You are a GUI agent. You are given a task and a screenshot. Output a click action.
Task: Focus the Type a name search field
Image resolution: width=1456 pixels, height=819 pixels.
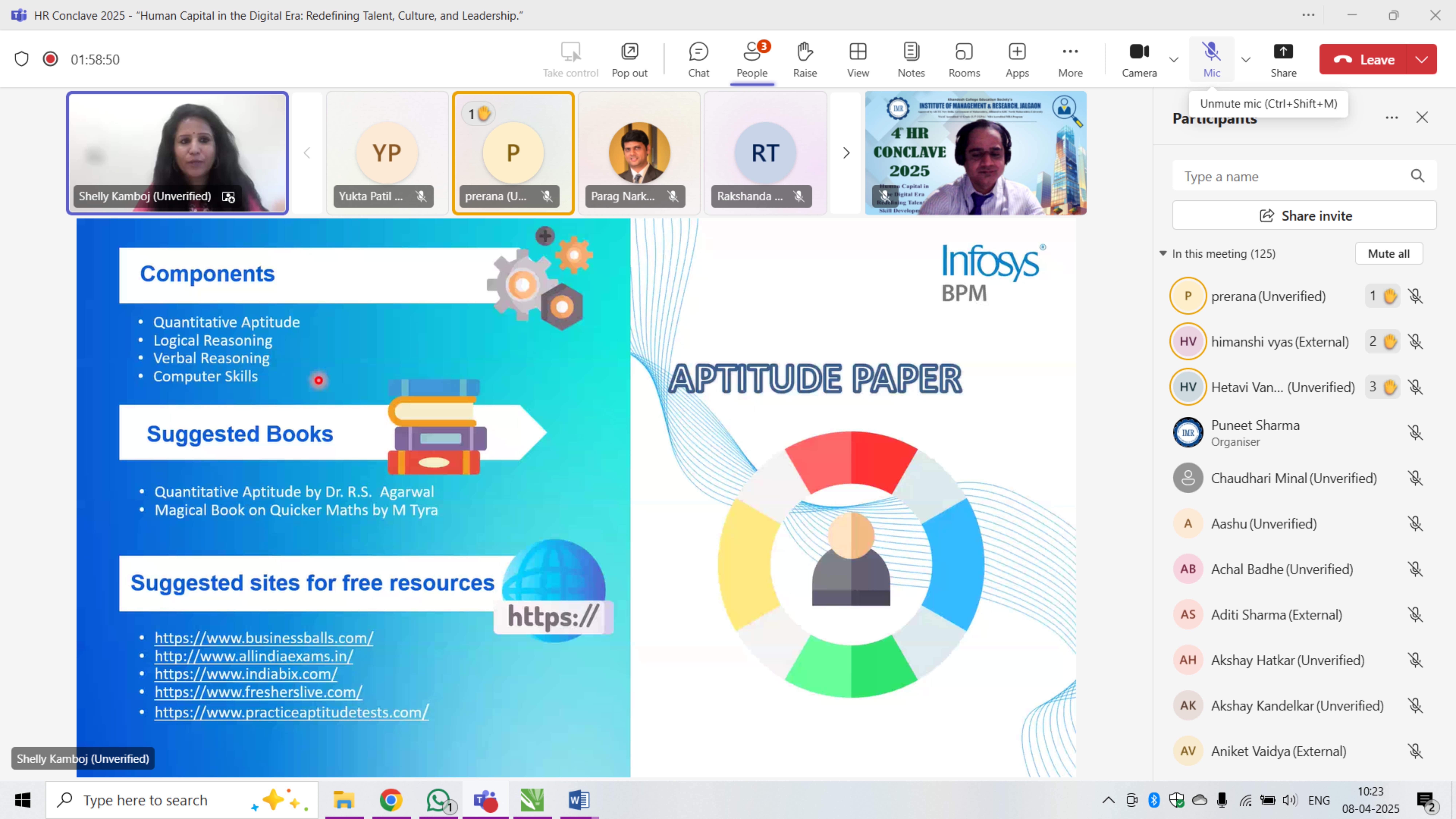[x=1294, y=176]
